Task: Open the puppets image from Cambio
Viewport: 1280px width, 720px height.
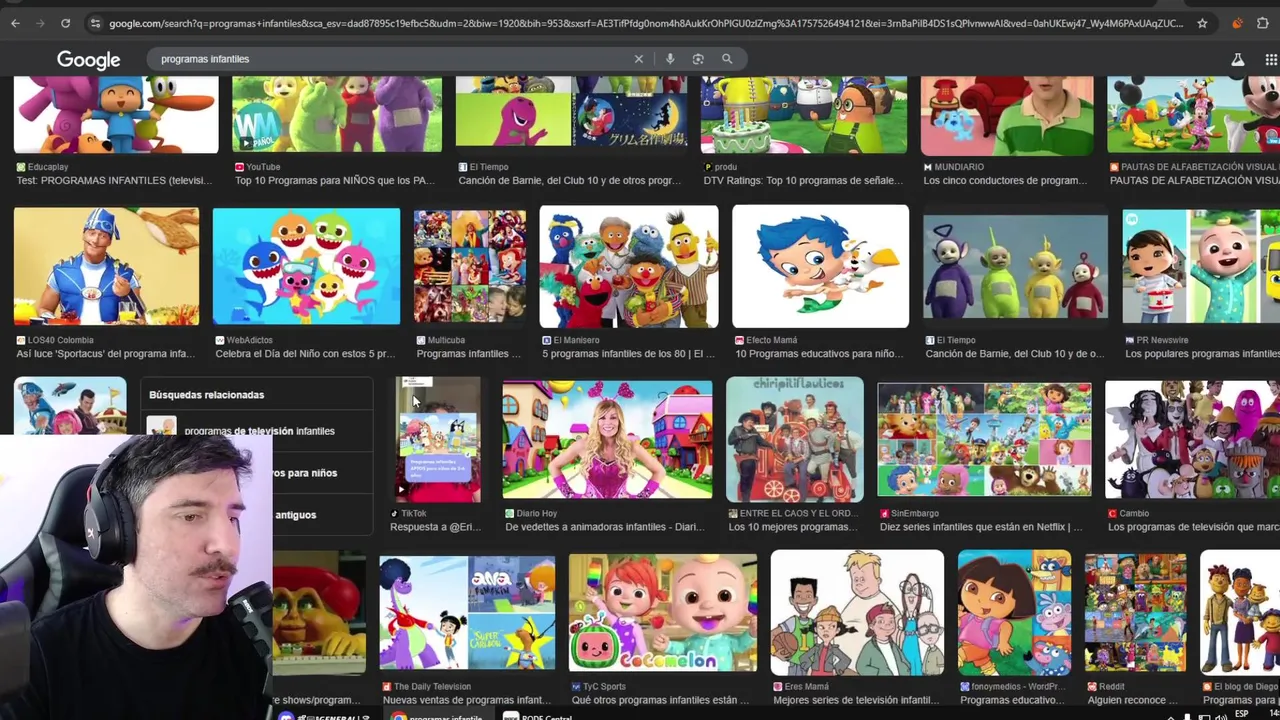Action: click(1192, 439)
